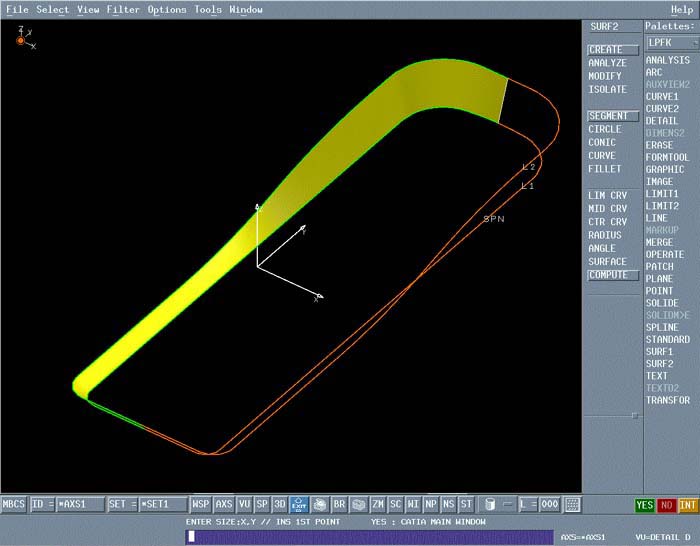This screenshot has height=546, width=700.
Task: Open the Filter menu
Action: click(123, 10)
